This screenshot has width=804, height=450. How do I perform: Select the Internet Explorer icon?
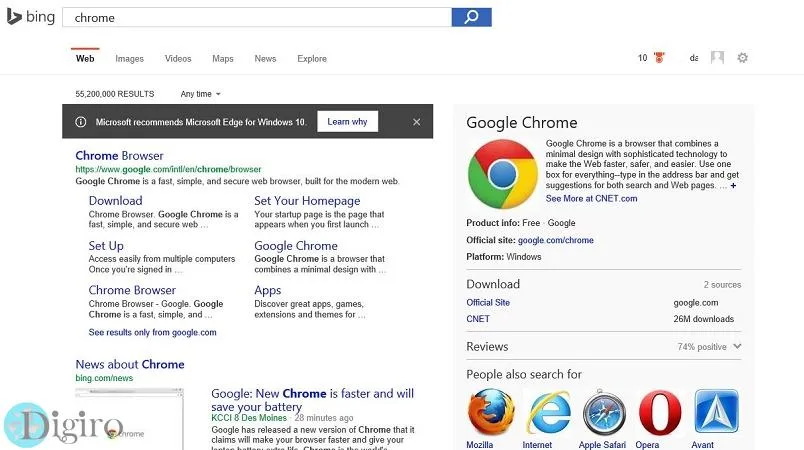click(x=548, y=412)
